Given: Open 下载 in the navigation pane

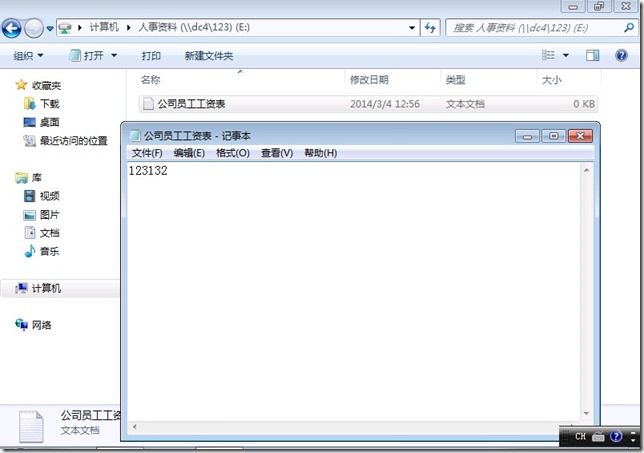Looking at the screenshot, I should tap(50, 103).
